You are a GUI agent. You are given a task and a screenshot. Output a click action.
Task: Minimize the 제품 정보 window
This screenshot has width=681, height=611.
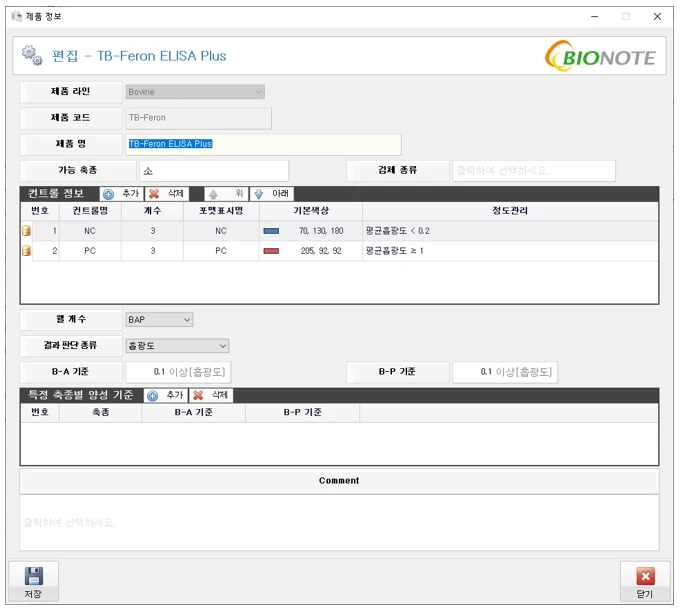(595, 17)
